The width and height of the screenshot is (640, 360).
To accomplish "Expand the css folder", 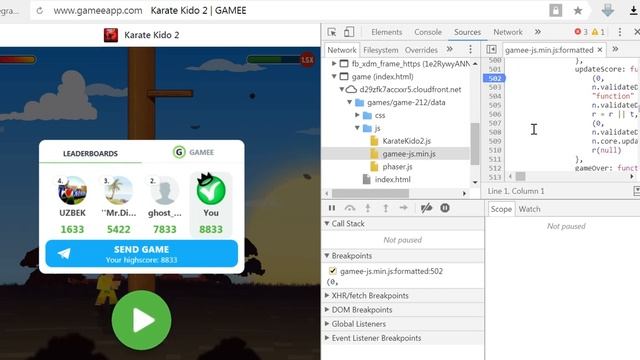I will pos(357,115).
